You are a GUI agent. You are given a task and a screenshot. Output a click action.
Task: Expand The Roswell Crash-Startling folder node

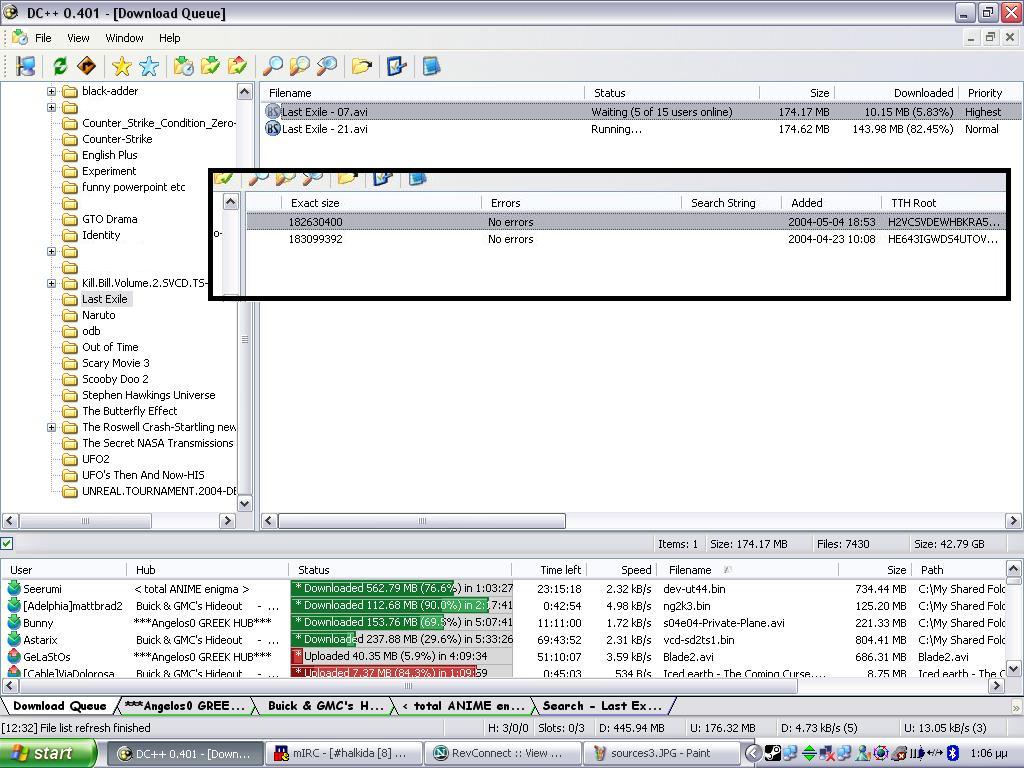(52, 428)
